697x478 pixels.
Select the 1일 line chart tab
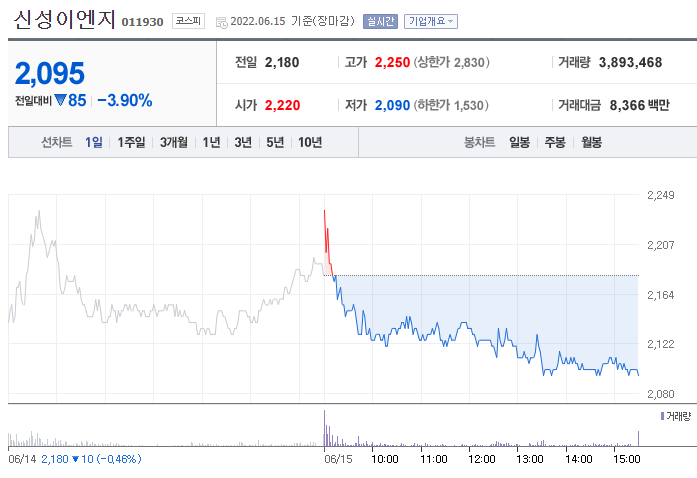[x=94, y=142]
